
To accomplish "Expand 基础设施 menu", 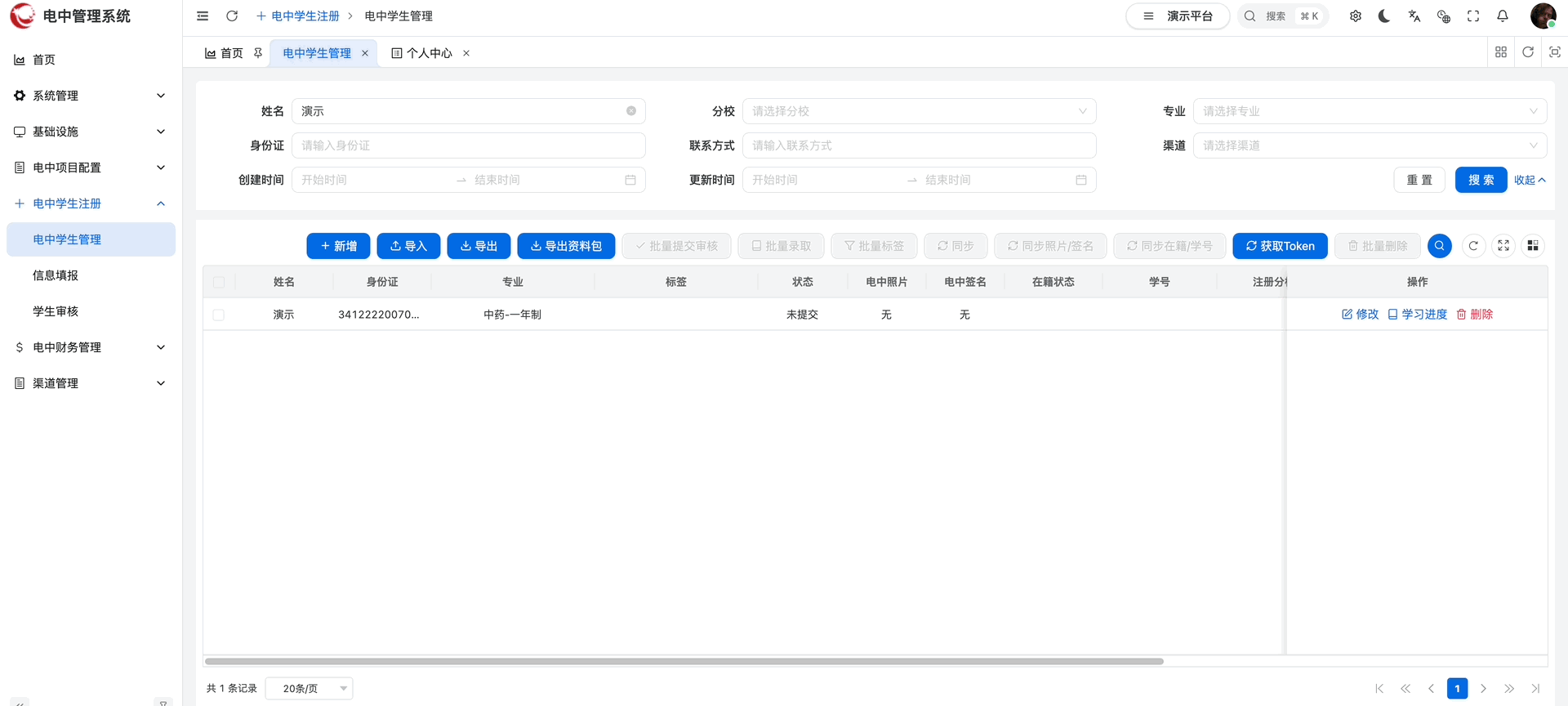I will click(x=91, y=132).
